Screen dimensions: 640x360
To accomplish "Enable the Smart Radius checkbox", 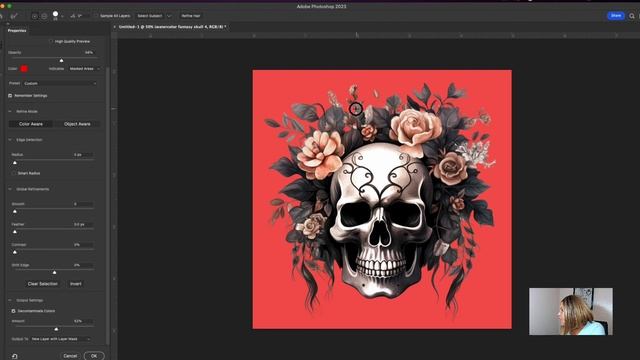I will point(13,173).
